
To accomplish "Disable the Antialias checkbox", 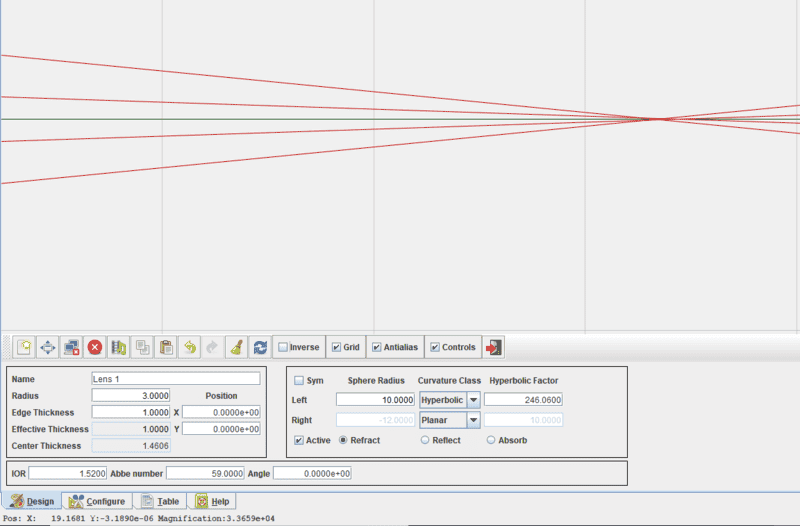I will coord(377,347).
